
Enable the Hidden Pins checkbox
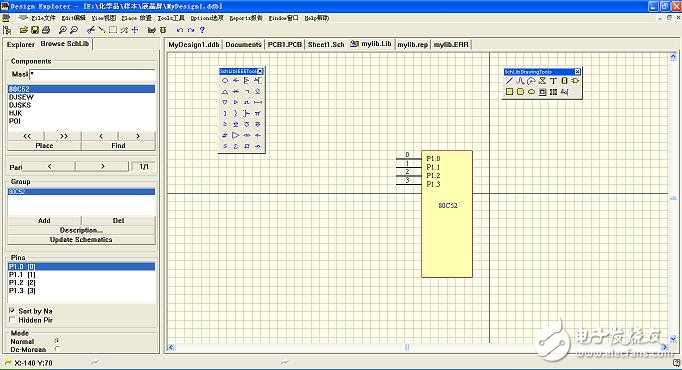(12, 320)
